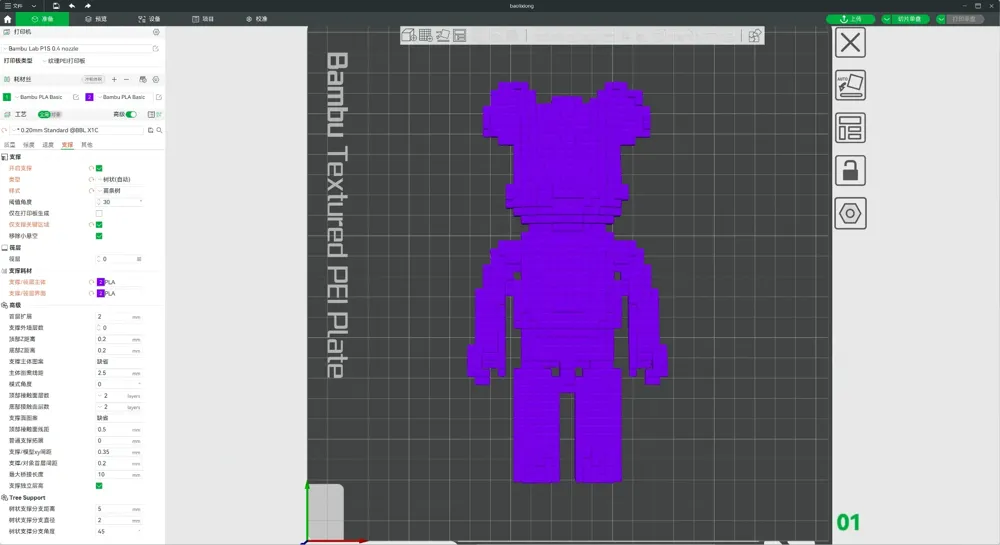Redo the last undone action

(88, 6)
